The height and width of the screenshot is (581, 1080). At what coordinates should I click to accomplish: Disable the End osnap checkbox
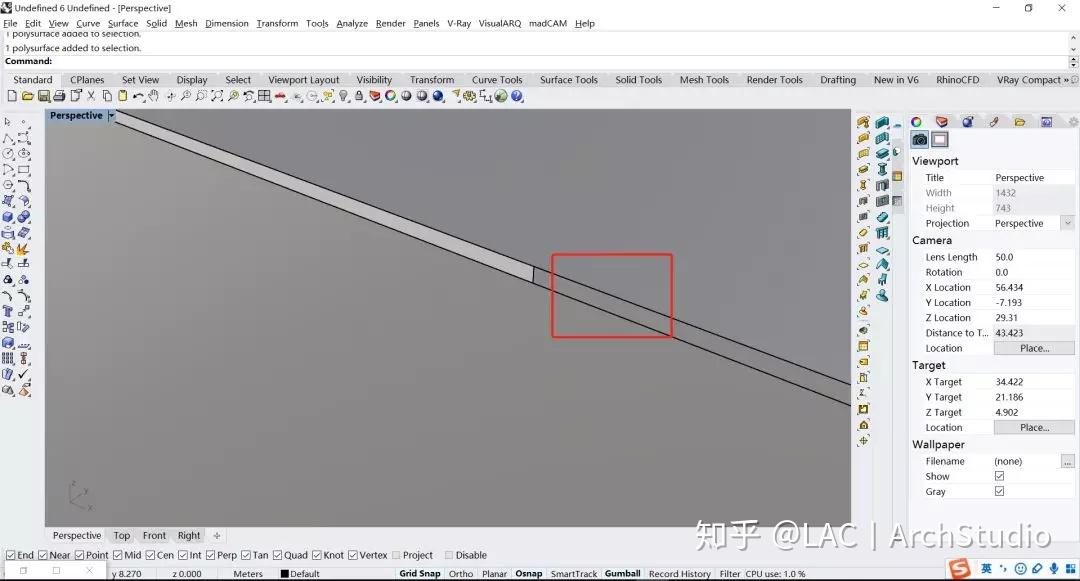pos(10,555)
